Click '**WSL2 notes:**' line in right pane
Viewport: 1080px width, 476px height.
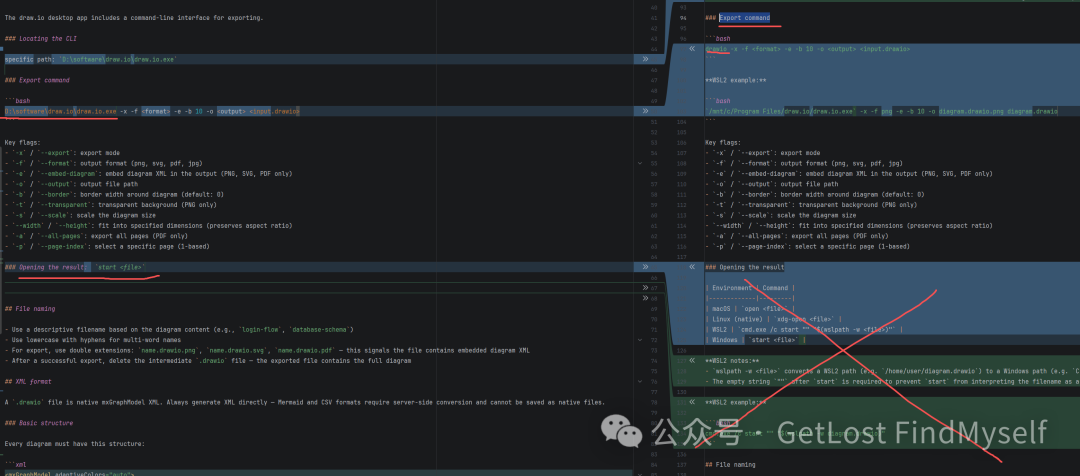pyautogui.click(x=733, y=360)
